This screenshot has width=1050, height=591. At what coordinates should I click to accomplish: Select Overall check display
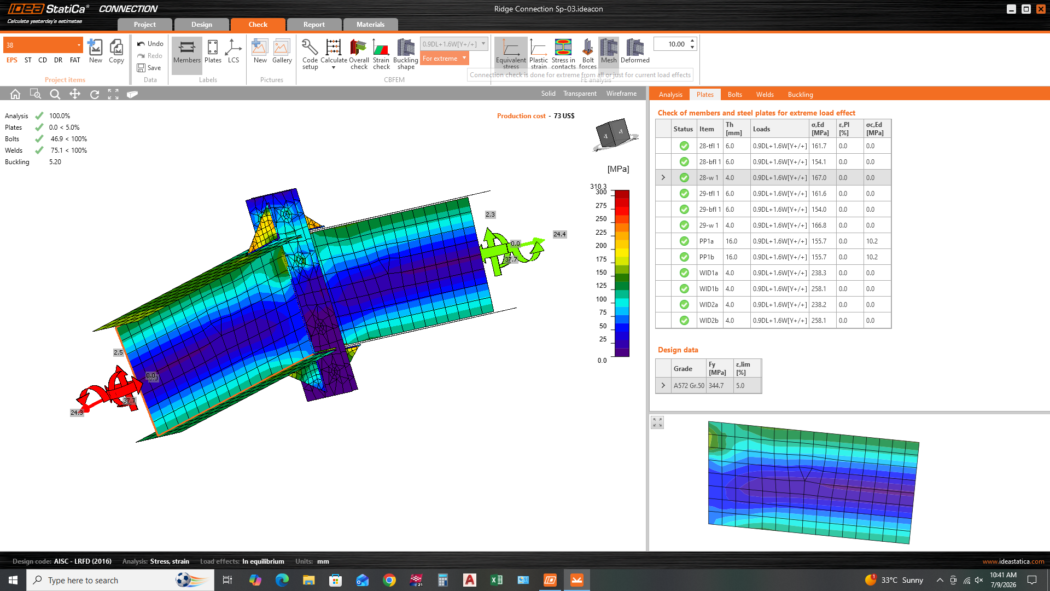pos(359,54)
